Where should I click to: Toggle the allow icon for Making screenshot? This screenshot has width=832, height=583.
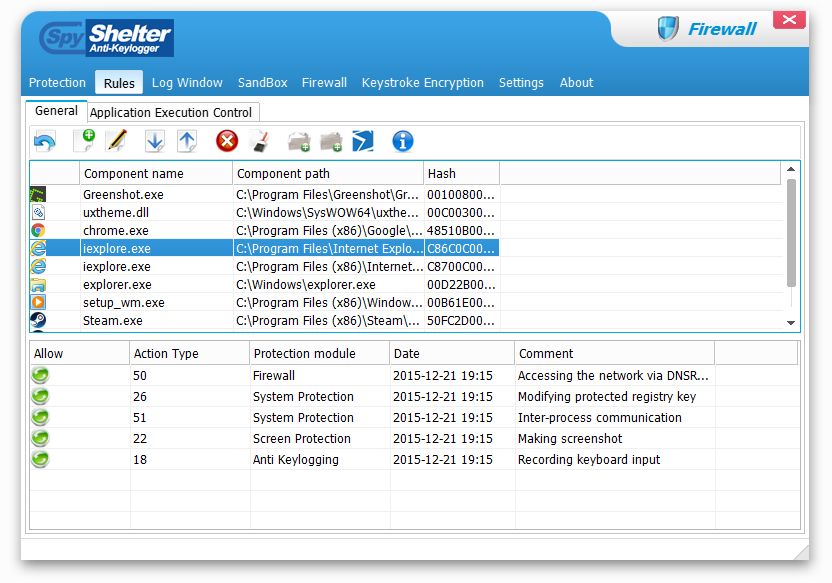[x=40, y=438]
